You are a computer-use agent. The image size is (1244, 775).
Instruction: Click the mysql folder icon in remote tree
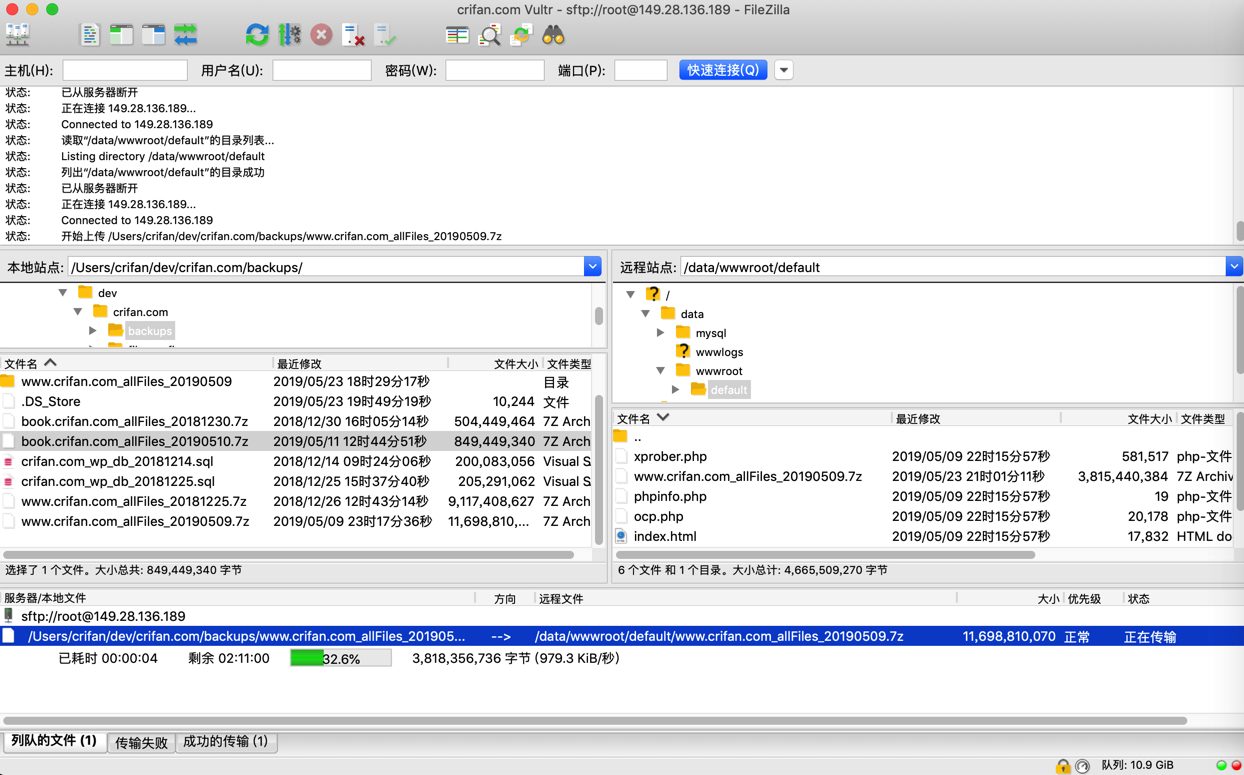pyautogui.click(x=683, y=332)
